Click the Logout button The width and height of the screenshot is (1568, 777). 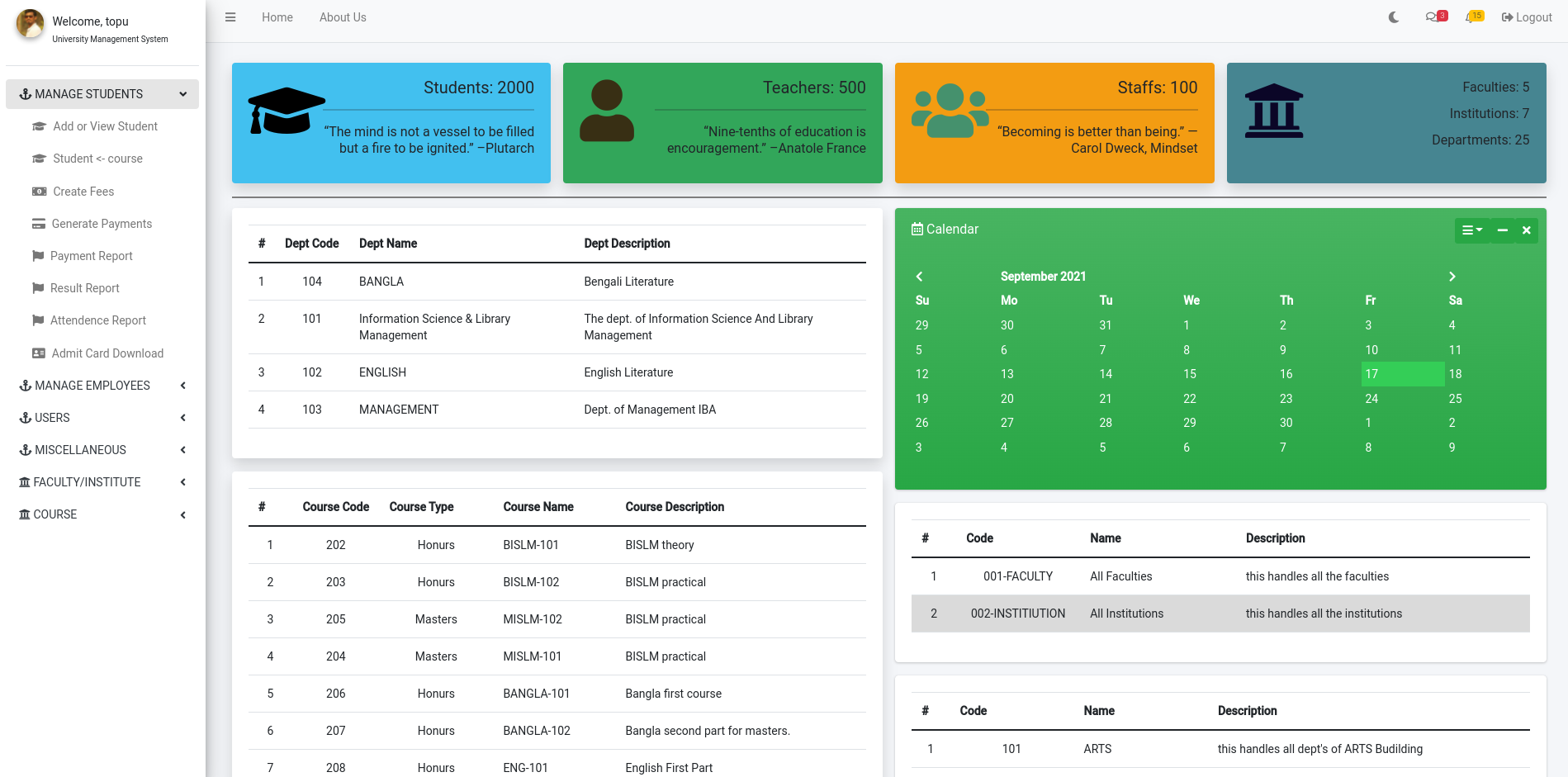pyautogui.click(x=1526, y=17)
